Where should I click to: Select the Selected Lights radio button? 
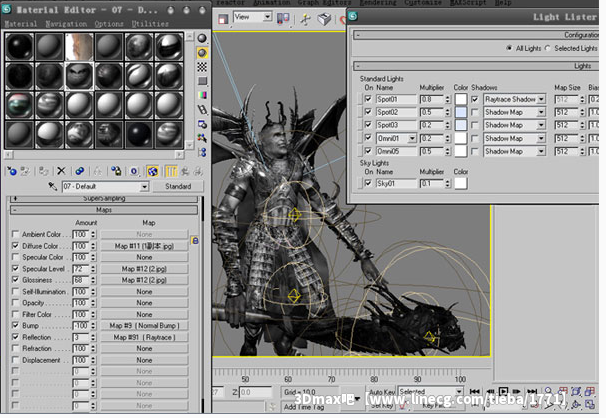click(549, 47)
